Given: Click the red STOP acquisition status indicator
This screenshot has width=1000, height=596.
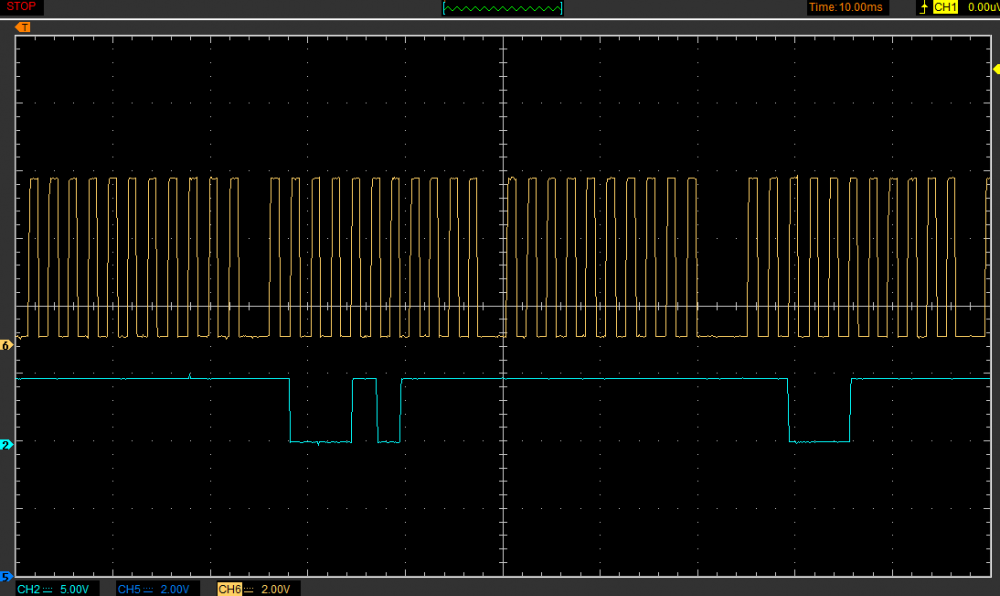Looking at the screenshot, I should 20,7.
